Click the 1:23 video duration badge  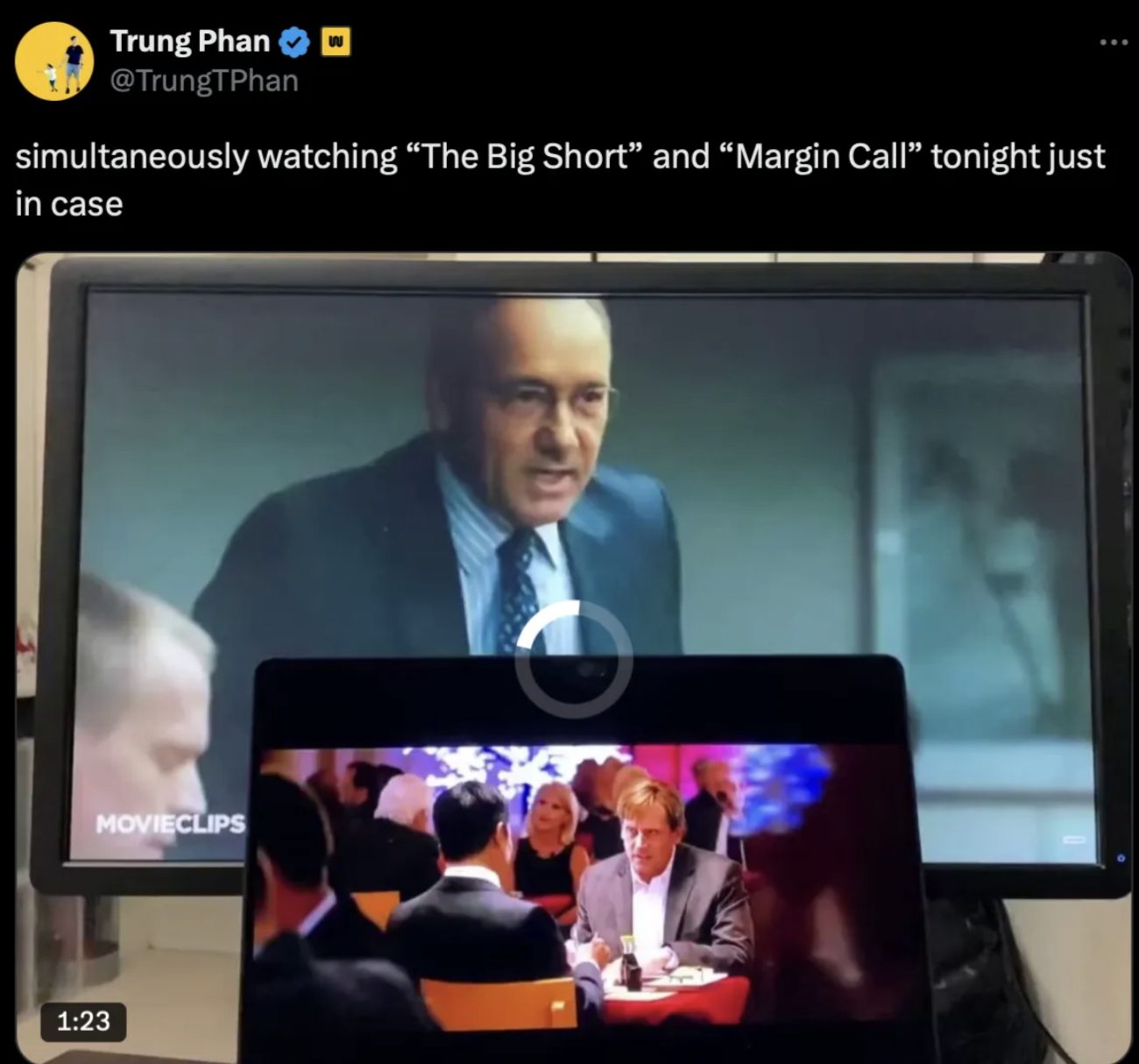click(x=84, y=1021)
